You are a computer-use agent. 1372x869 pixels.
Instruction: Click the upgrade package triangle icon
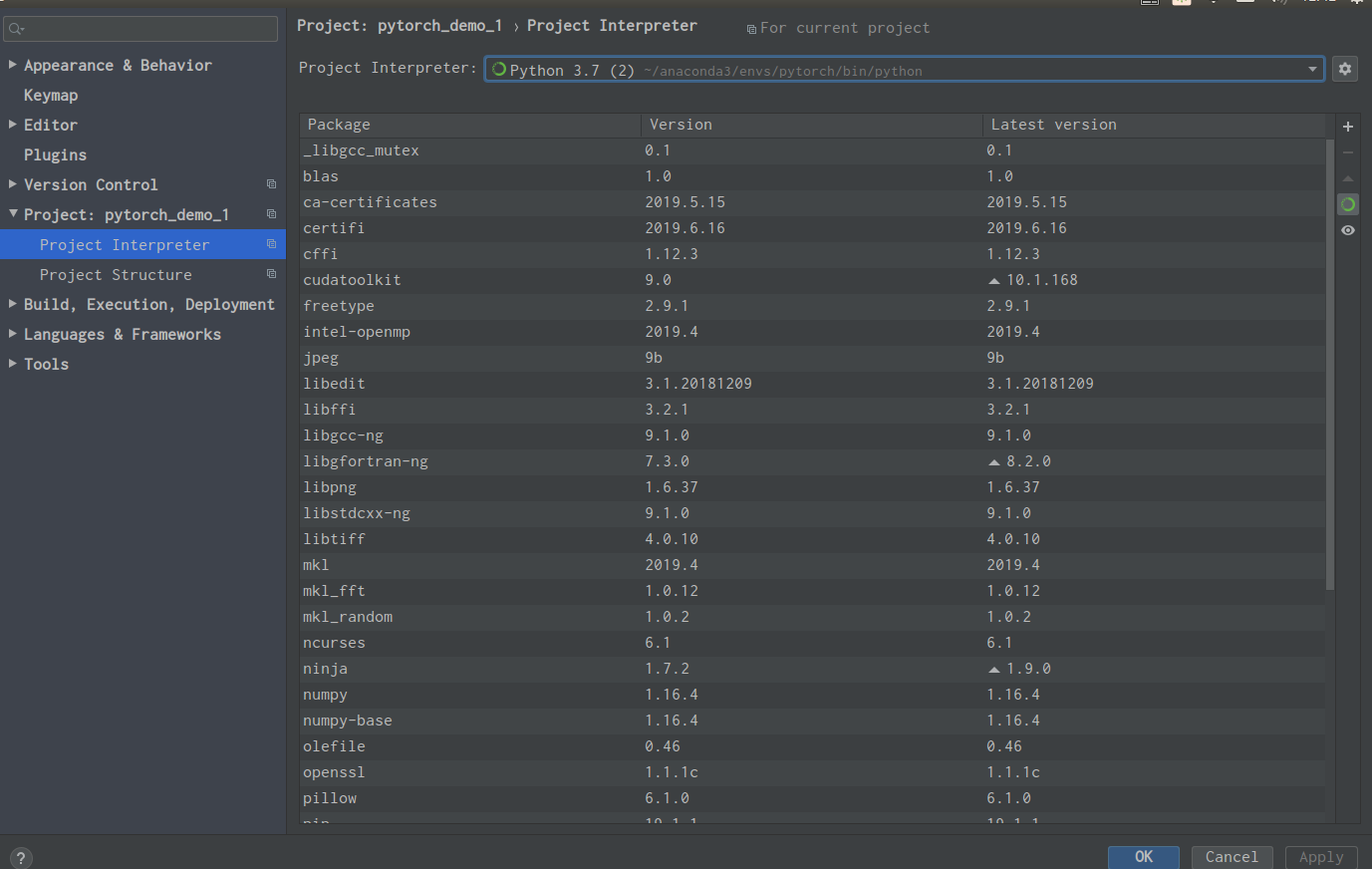tap(1348, 179)
